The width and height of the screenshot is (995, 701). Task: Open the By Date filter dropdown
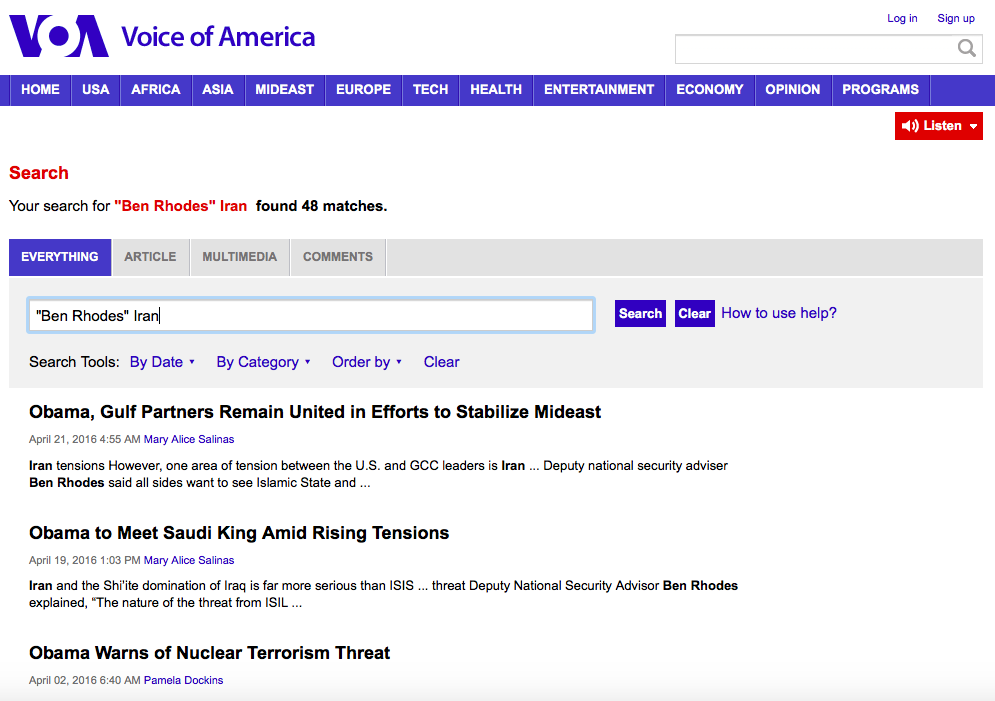162,362
